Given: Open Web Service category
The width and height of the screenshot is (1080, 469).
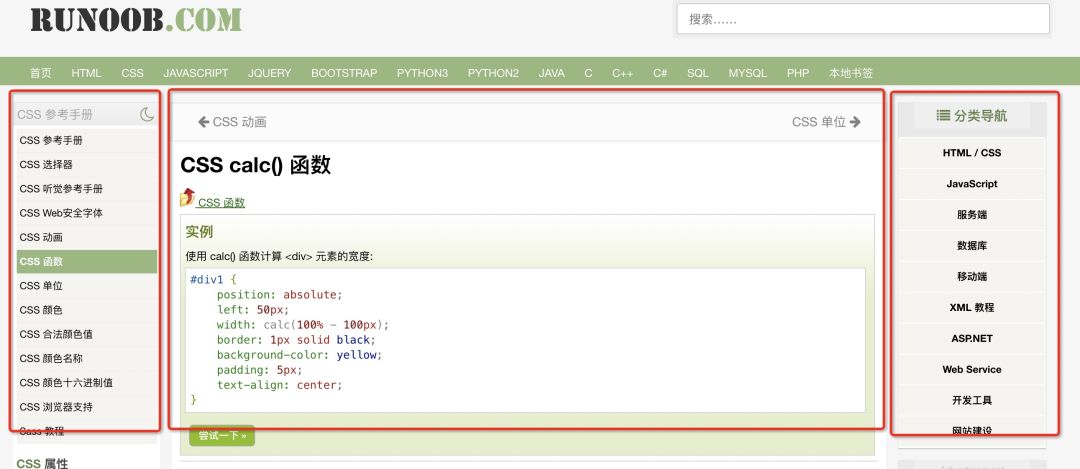Looking at the screenshot, I should (972, 370).
